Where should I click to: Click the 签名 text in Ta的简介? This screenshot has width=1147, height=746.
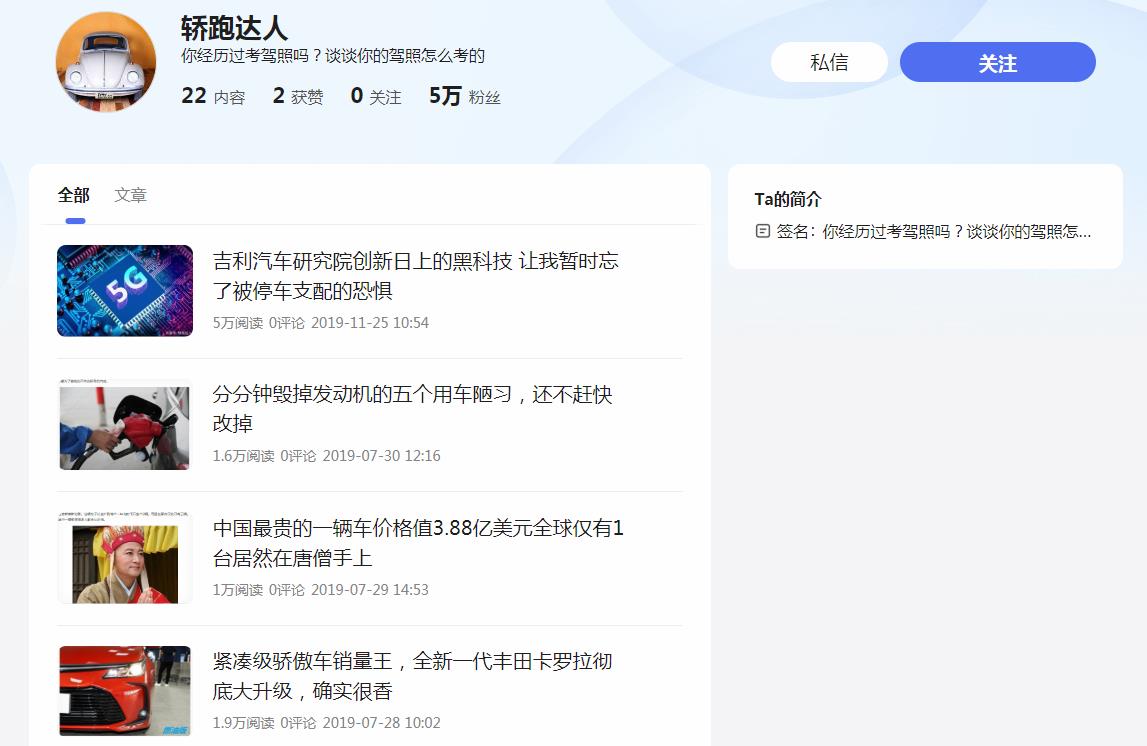(933, 232)
